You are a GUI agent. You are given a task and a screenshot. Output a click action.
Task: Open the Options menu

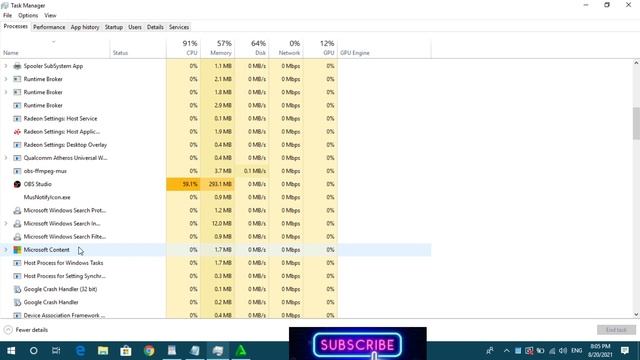coord(28,16)
